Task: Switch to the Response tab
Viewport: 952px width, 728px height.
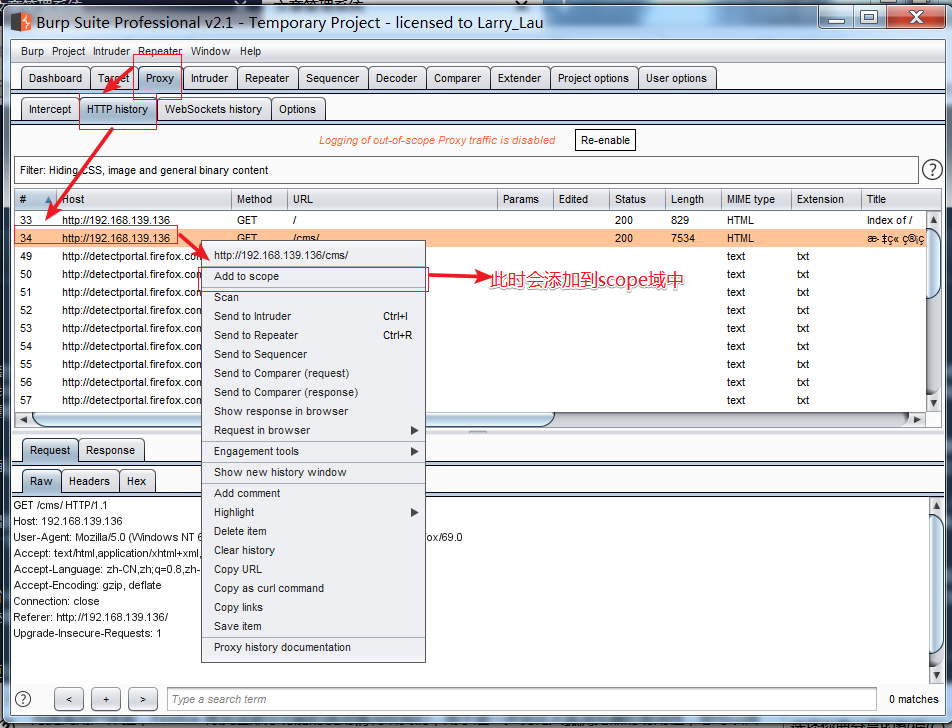Action: coord(110,451)
